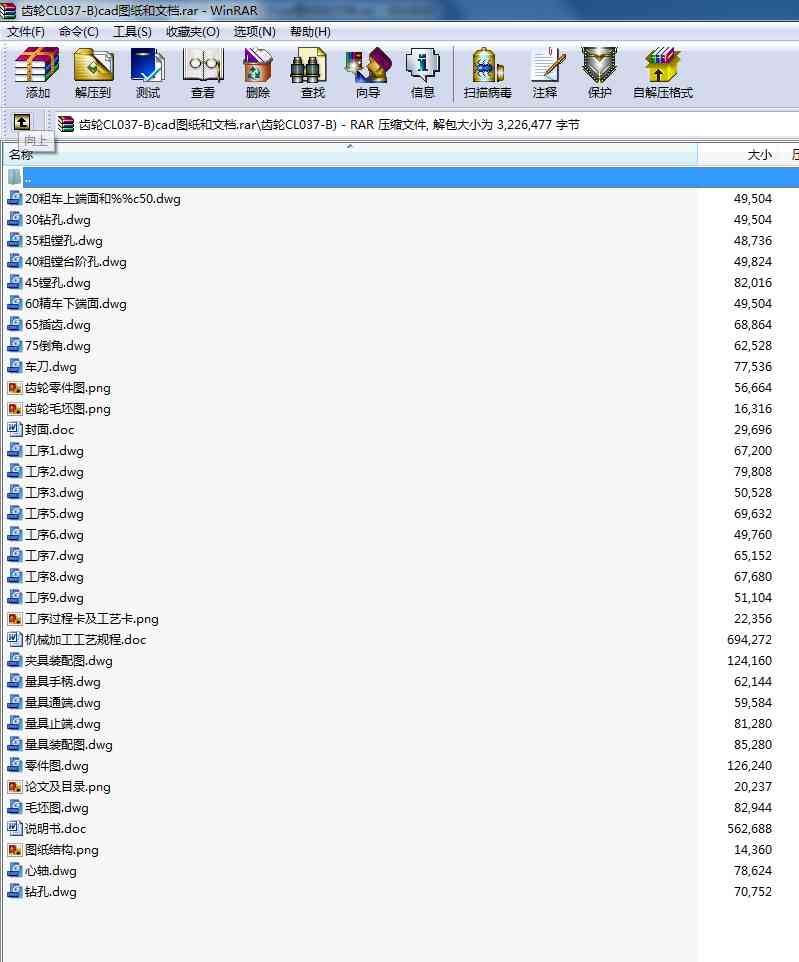Click the png icon of 论文及目录.png
Screen dimensions: 799x962
(15, 787)
